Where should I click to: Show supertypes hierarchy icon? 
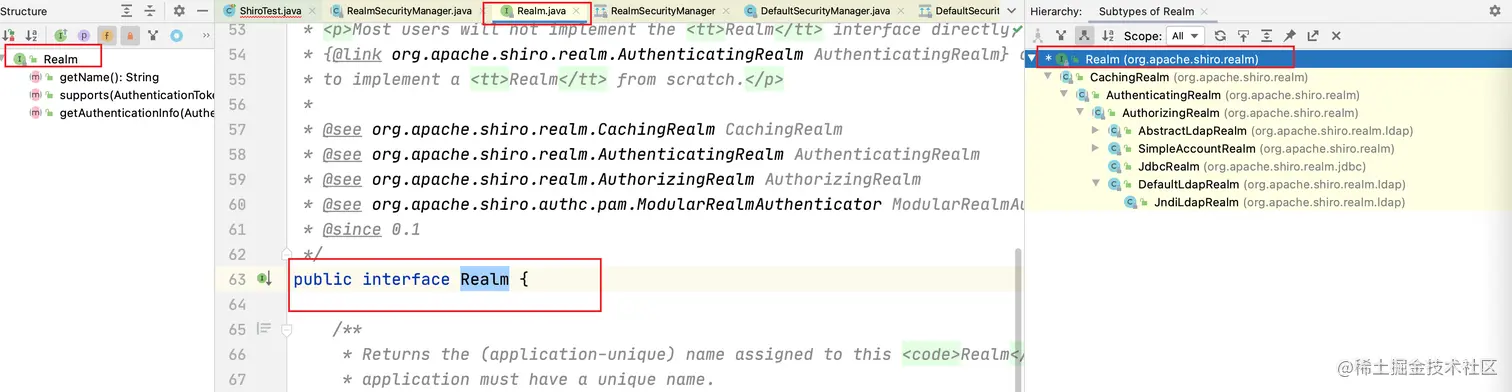click(x=1061, y=36)
